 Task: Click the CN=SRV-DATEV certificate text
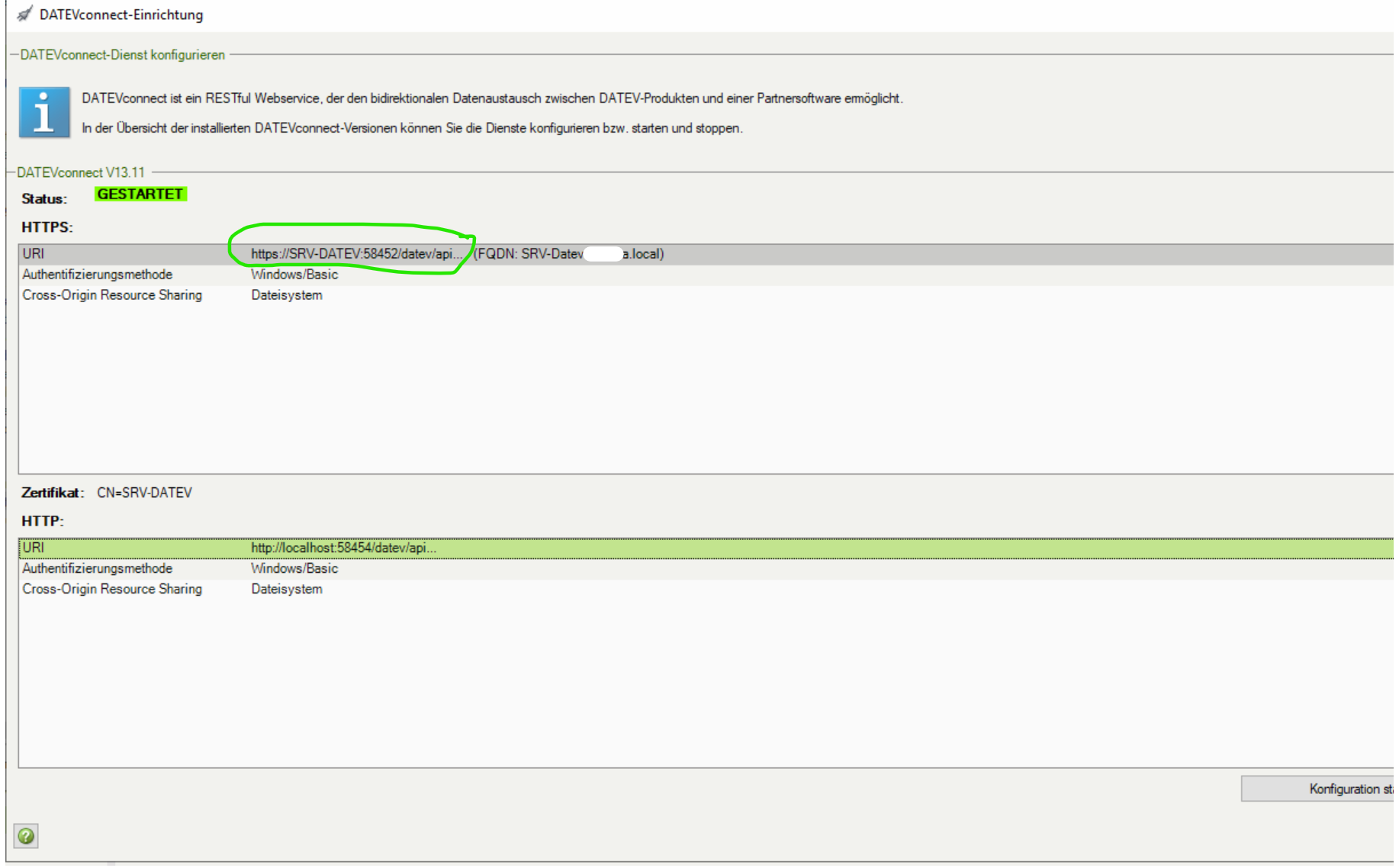pyautogui.click(x=144, y=493)
